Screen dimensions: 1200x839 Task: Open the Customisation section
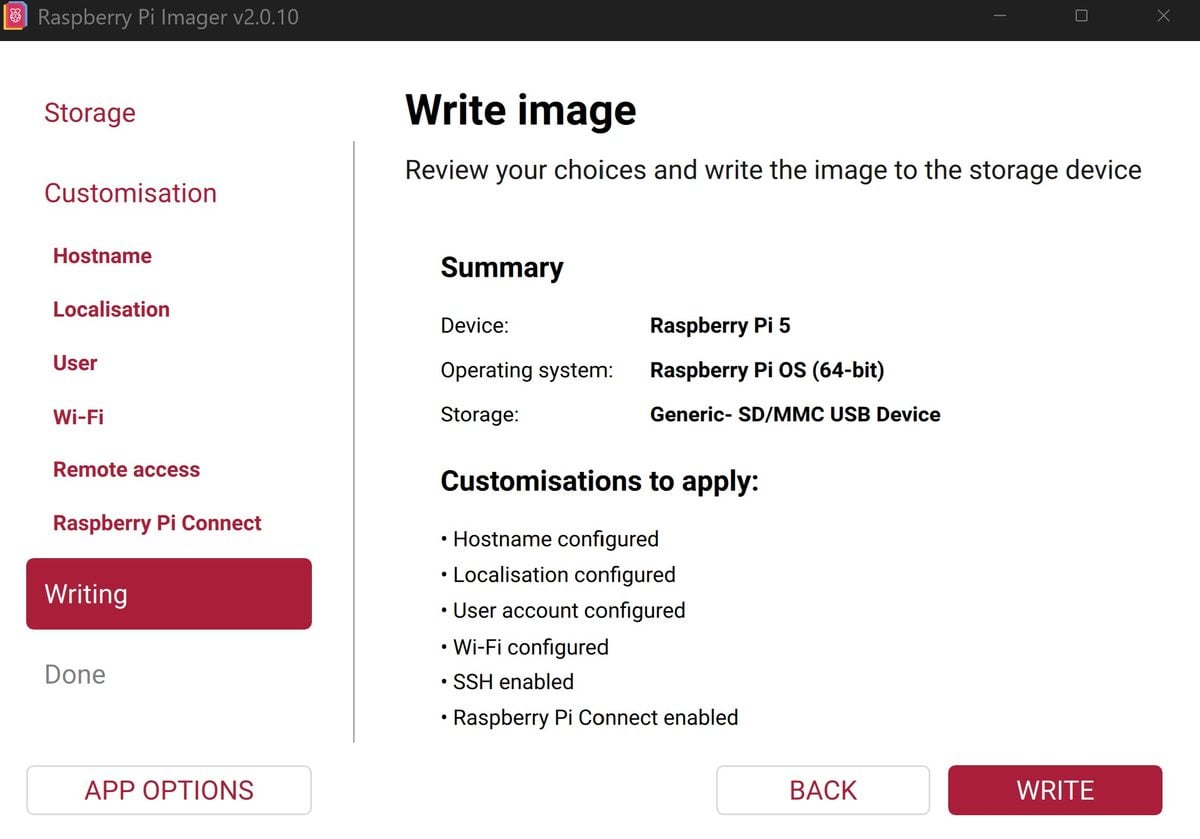point(130,193)
